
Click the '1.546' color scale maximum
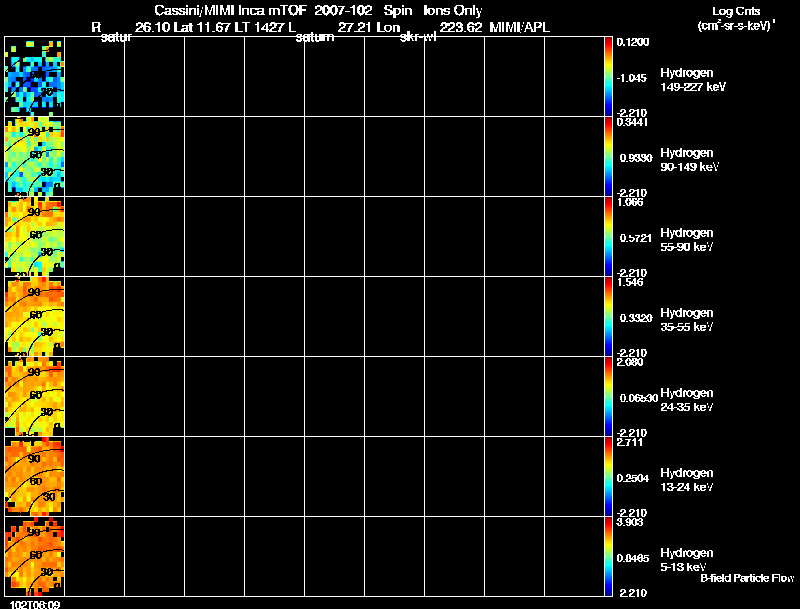630,282
